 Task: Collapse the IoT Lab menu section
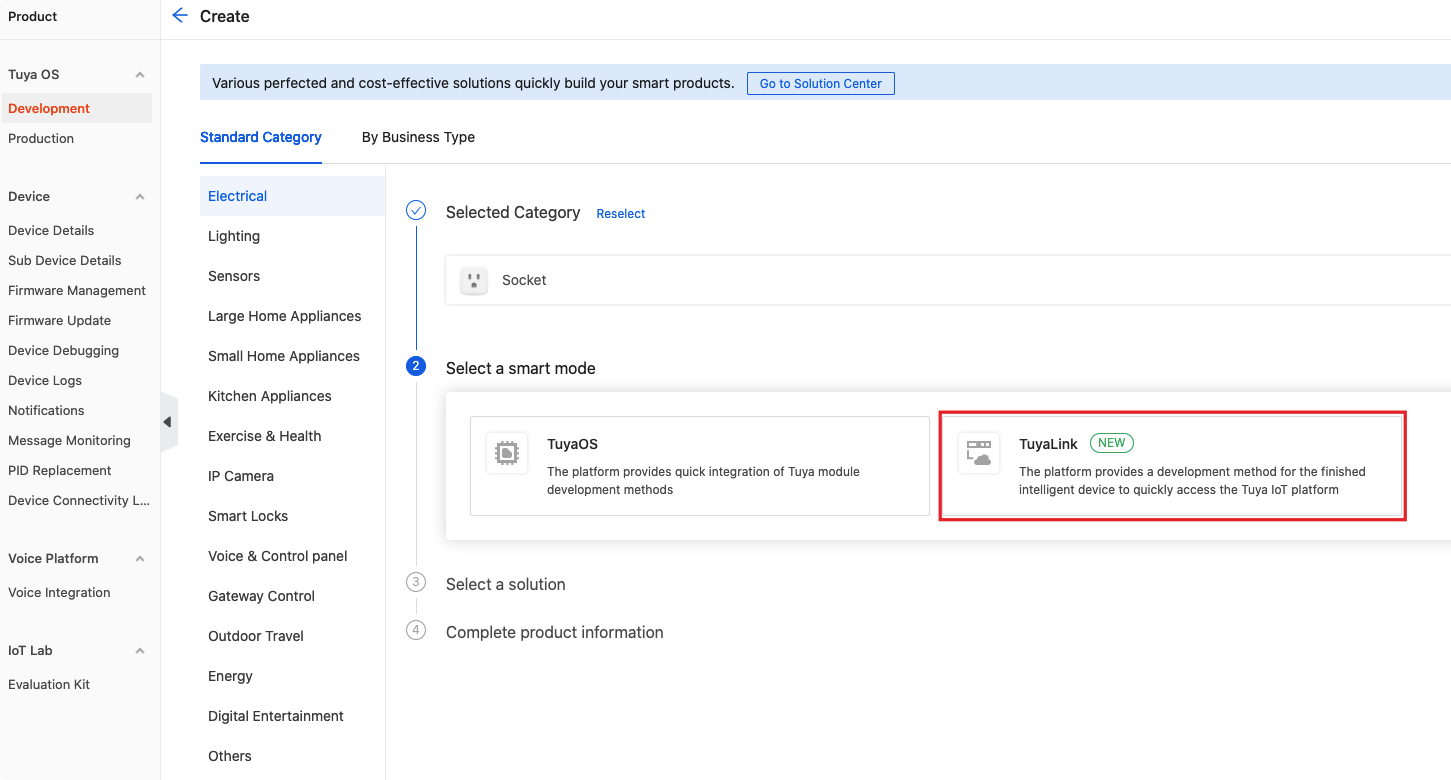pyautogui.click(x=140, y=651)
